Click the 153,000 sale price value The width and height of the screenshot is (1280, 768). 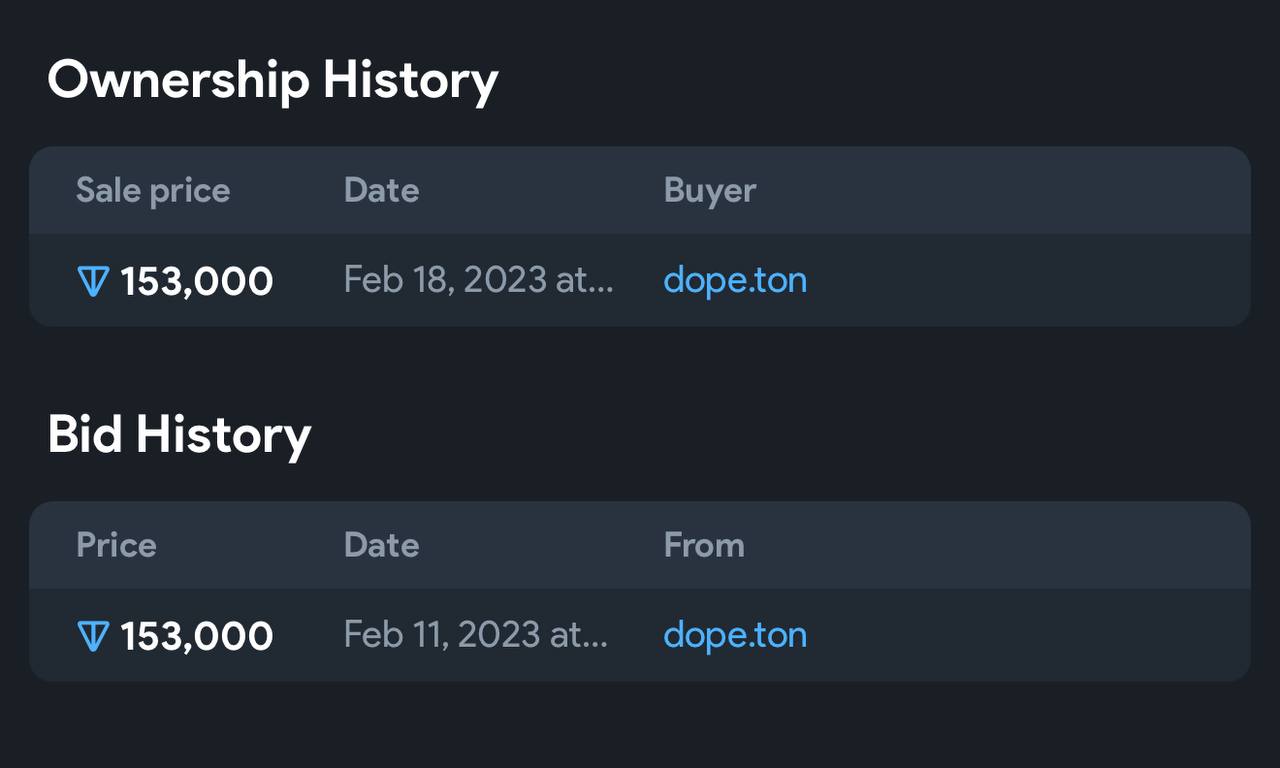197,282
